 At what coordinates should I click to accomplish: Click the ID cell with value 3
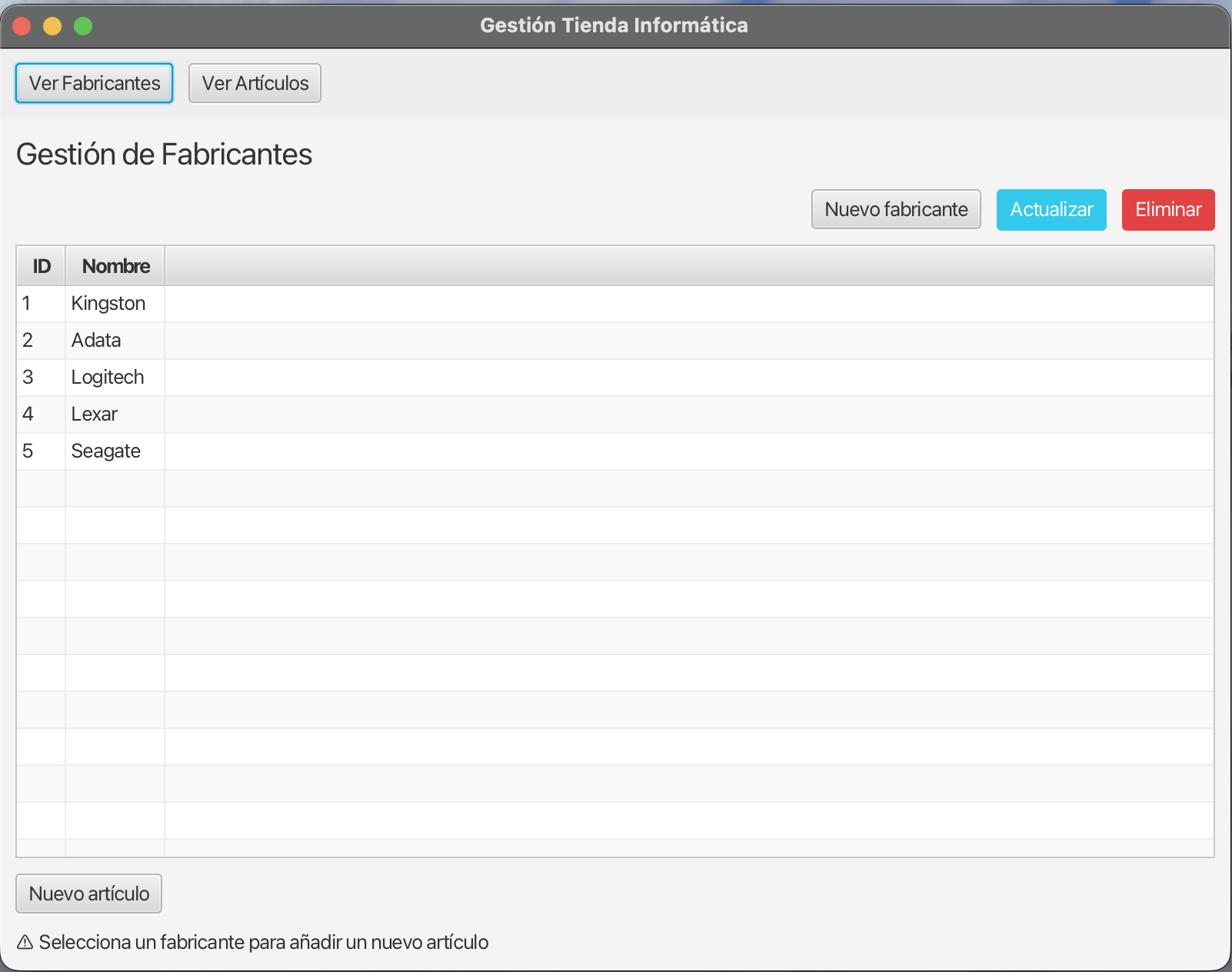[42, 378]
